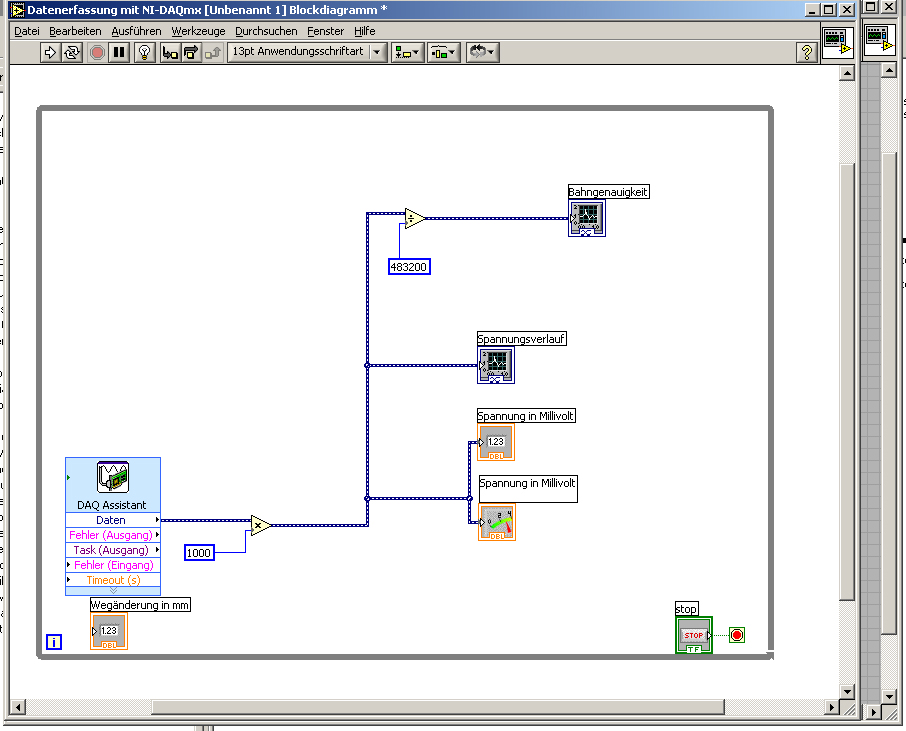Open the title bar LabVIEW system icon
This screenshot has height=731, width=906.
18,10
